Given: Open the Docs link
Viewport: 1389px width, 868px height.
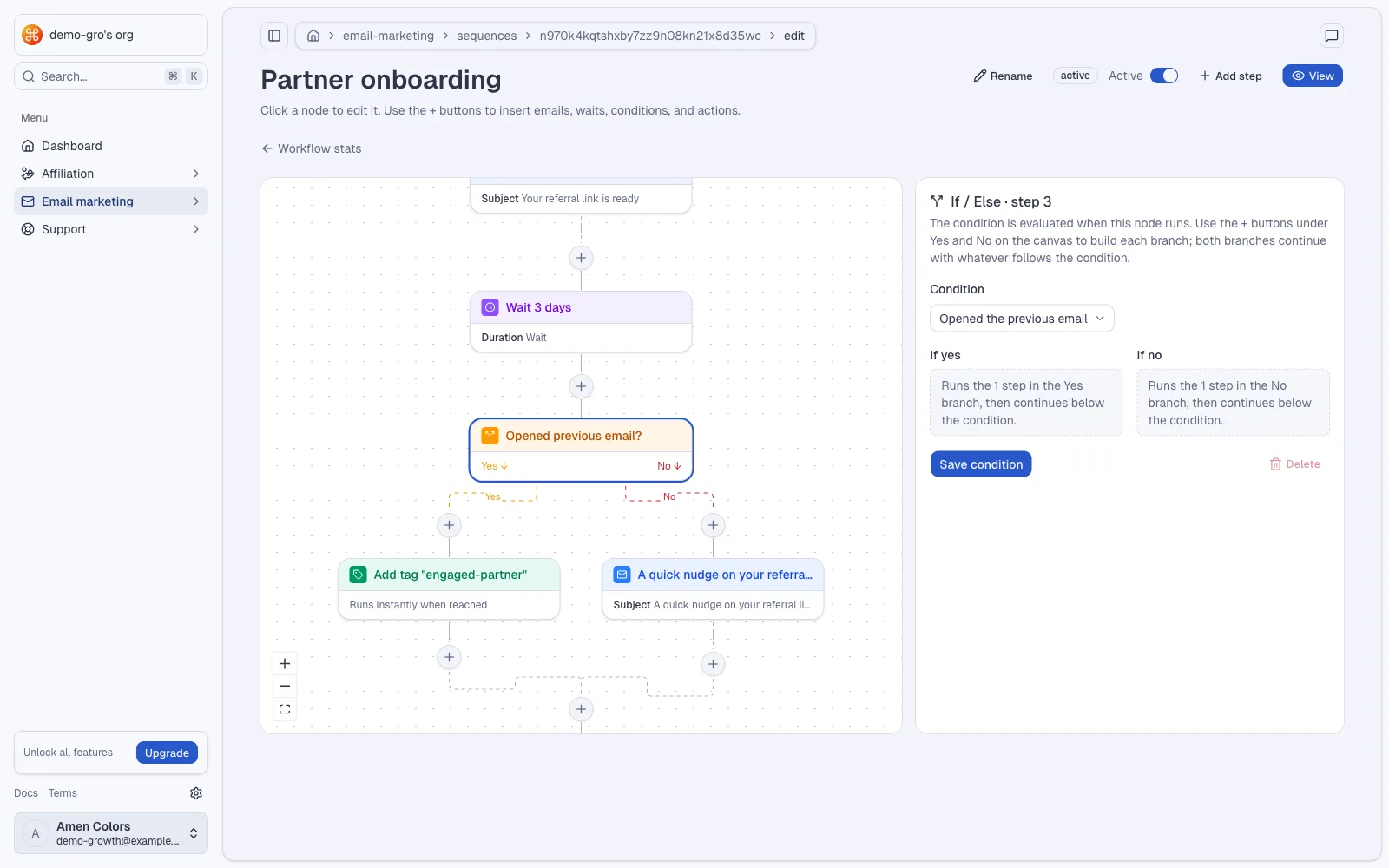Looking at the screenshot, I should click(26, 793).
